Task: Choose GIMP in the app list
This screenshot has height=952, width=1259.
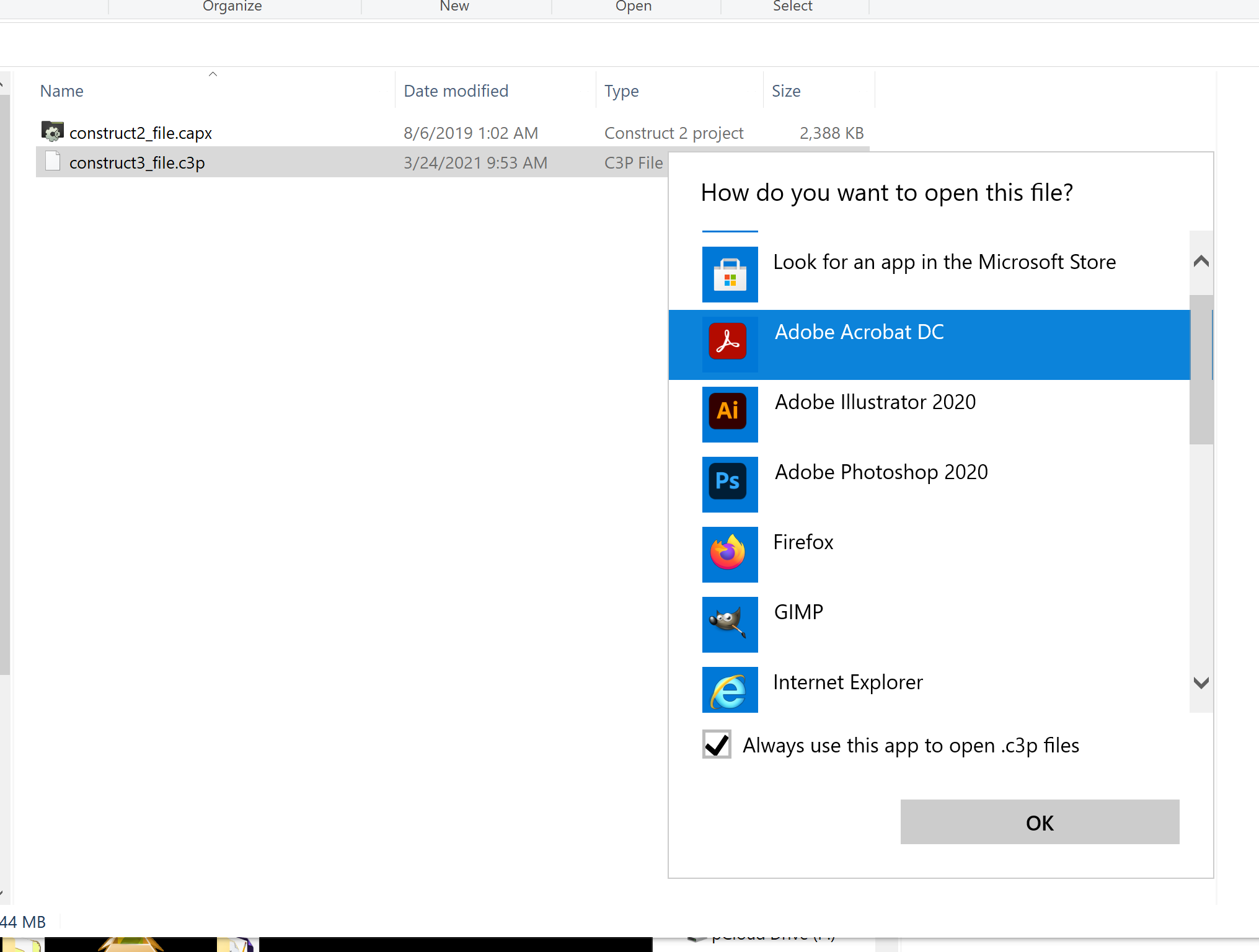Action: coord(929,625)
